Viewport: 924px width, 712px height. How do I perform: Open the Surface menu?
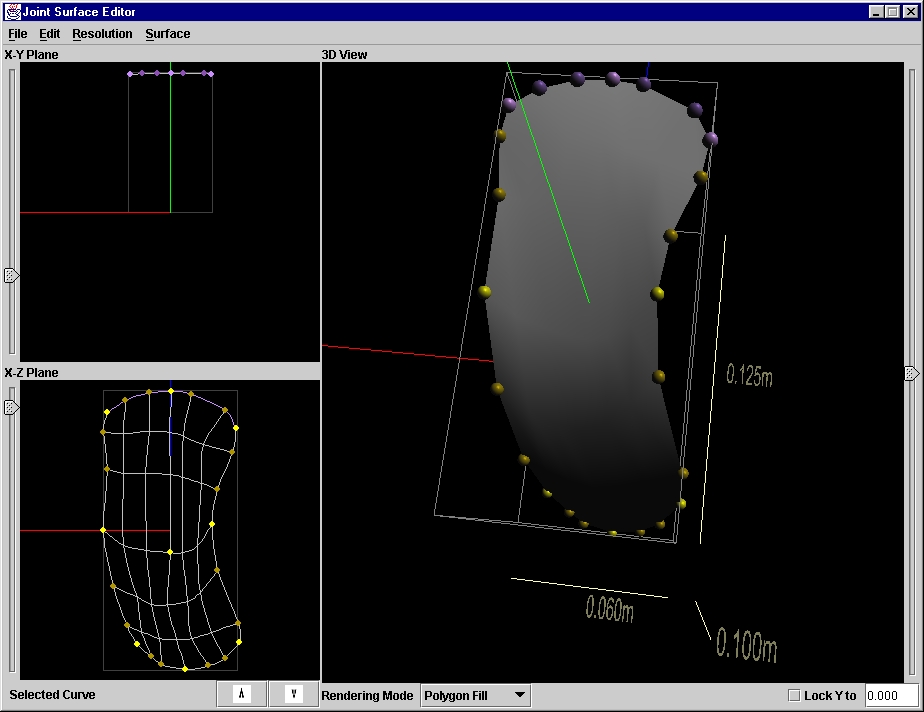pyautogui.click(x=167, y=34)
